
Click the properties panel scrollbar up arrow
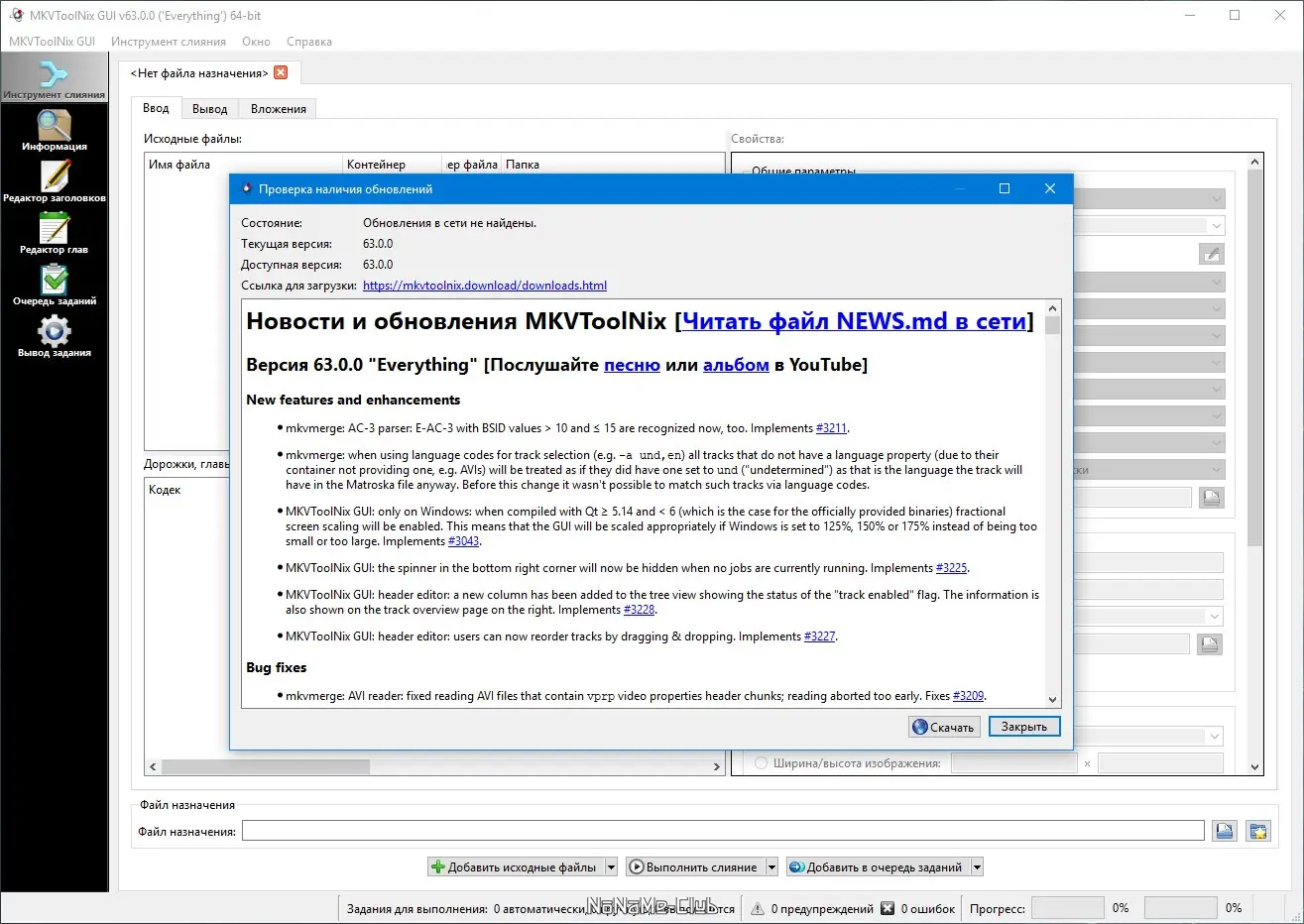click(x=1255, y=162)
